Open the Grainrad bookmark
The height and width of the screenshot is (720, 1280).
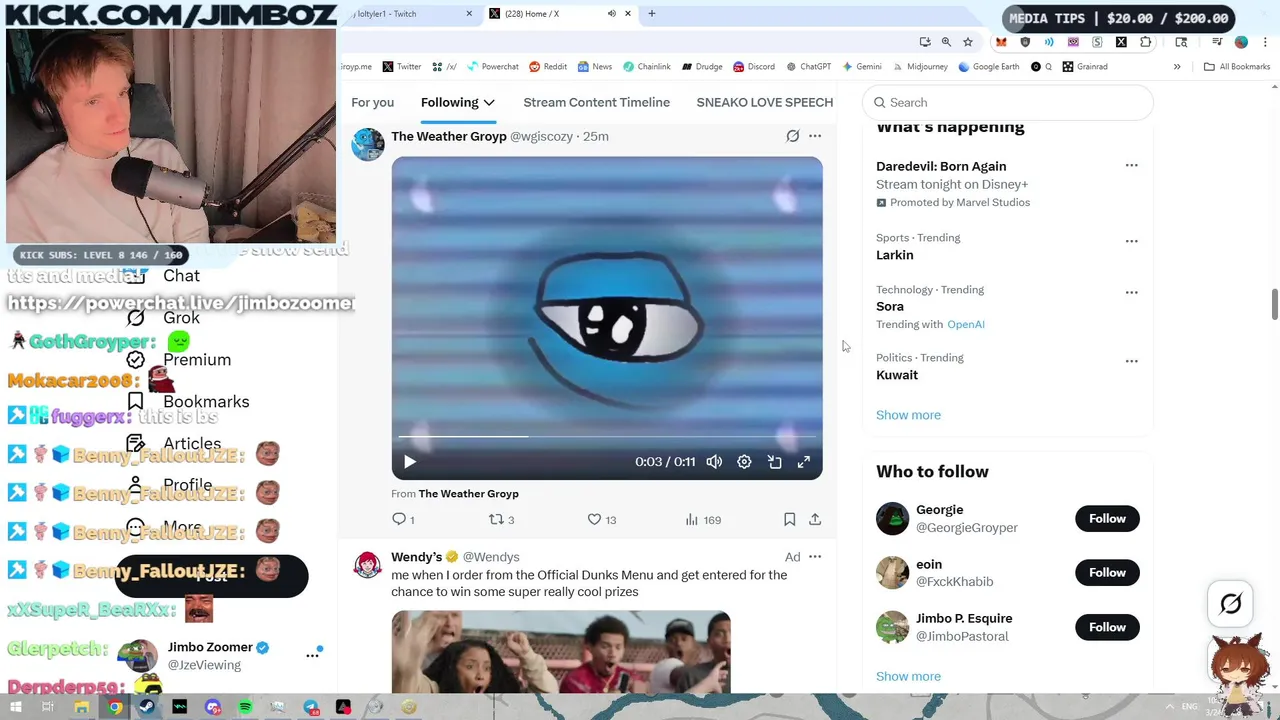click(x=1085, y=67)
